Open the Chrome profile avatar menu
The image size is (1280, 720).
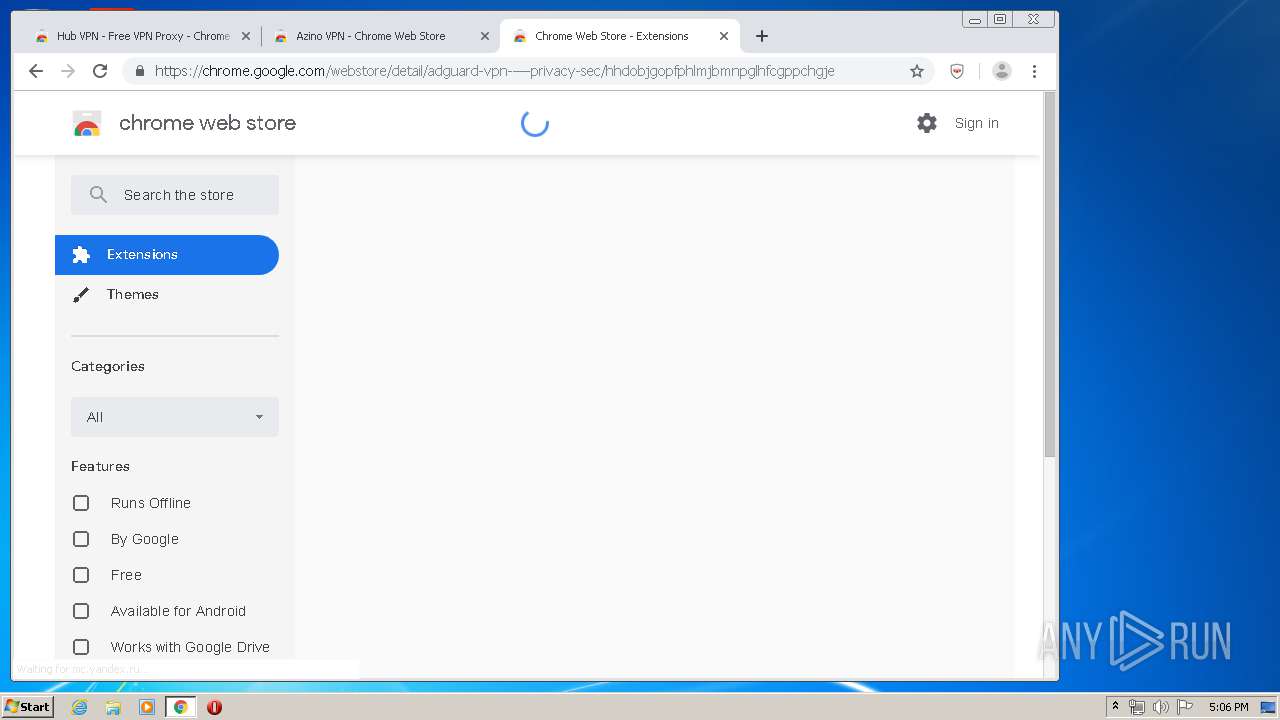[1001, 71]
